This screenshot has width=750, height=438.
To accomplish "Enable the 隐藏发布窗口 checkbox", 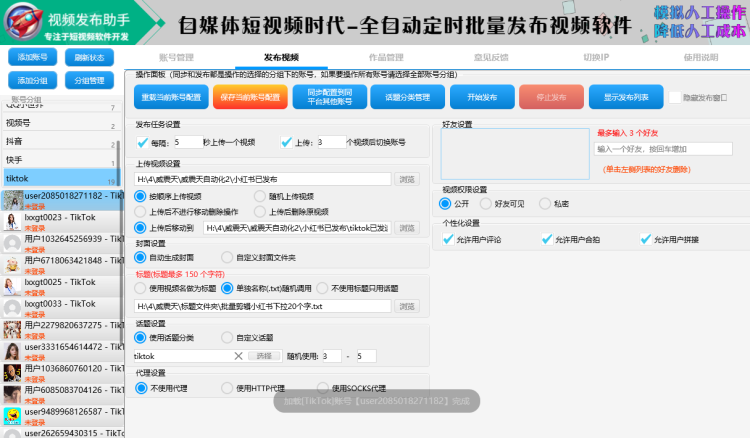I will coord(674,98).
